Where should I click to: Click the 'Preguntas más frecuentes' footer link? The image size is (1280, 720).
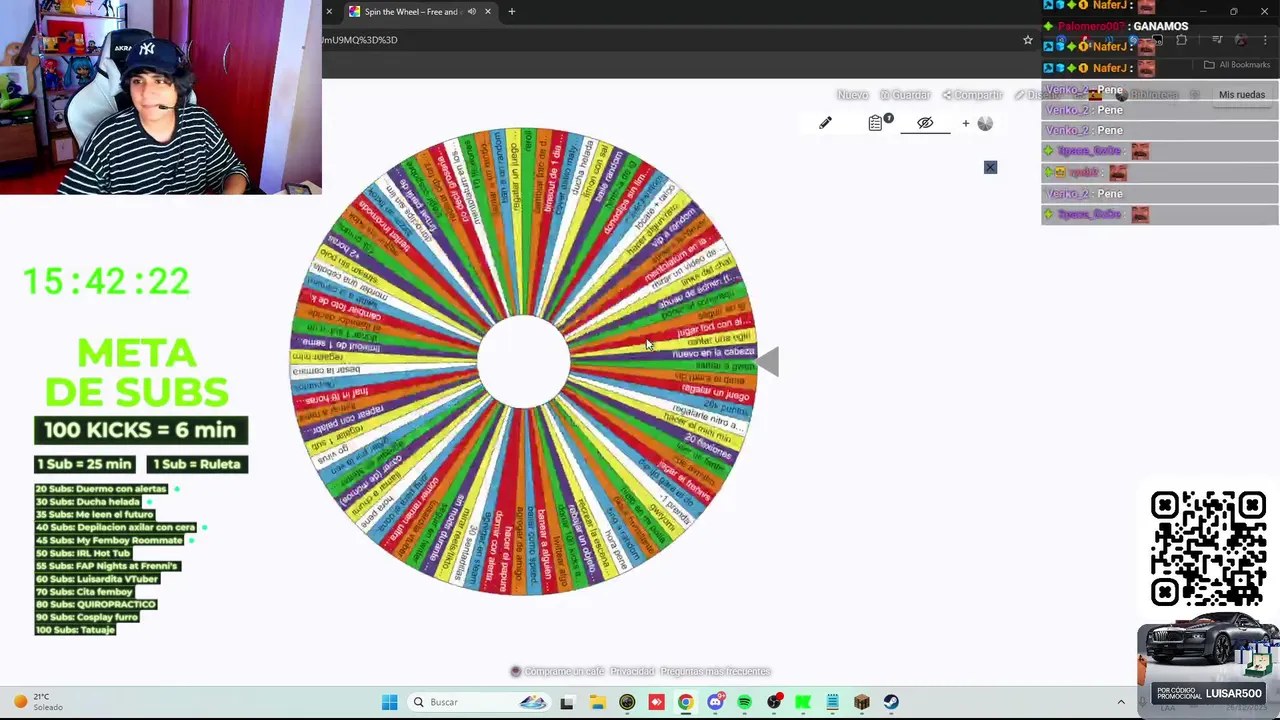tap(715, 672)
